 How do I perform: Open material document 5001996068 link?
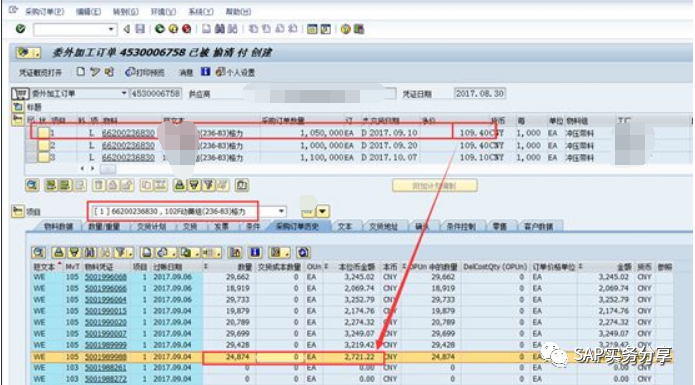[105, 277]
